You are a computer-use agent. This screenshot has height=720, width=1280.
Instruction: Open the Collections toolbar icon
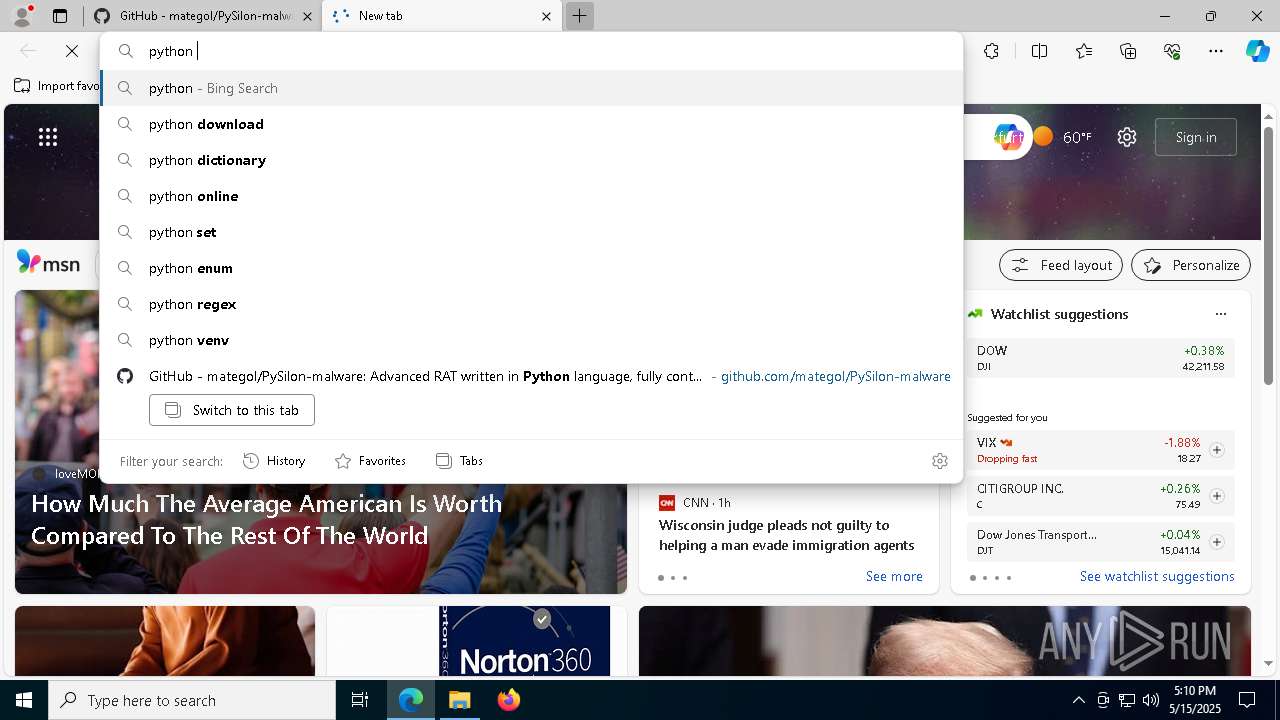[x=1128, y=51]
